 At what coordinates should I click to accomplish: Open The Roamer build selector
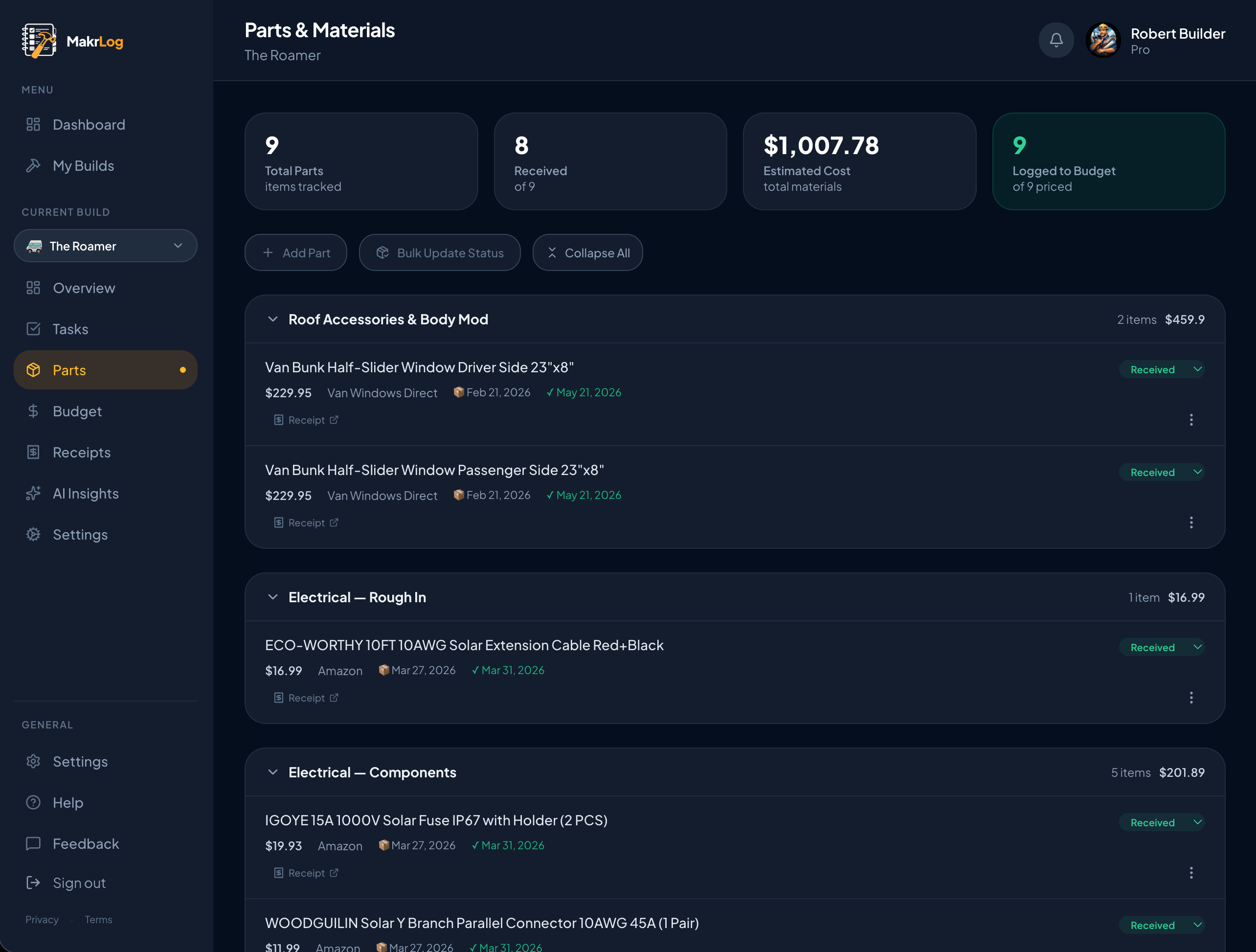coord(106,246)
